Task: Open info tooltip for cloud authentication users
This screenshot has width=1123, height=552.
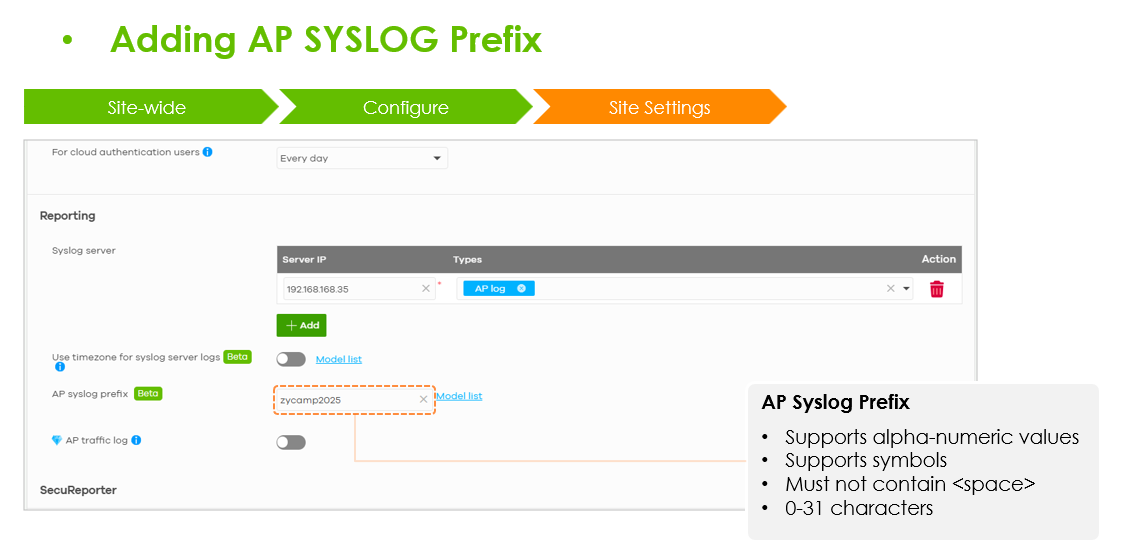Action: 208,152
